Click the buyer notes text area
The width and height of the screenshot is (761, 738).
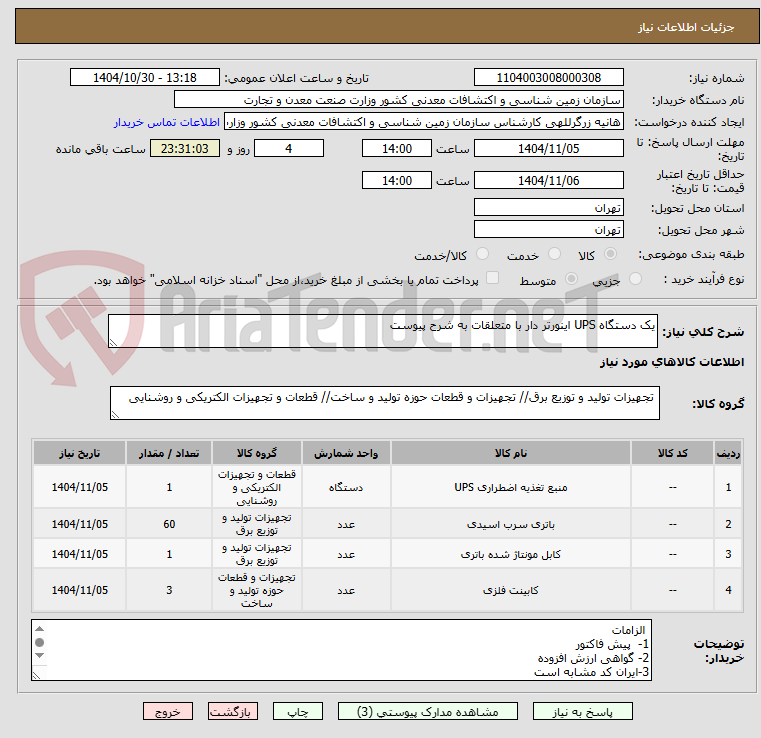341,650
